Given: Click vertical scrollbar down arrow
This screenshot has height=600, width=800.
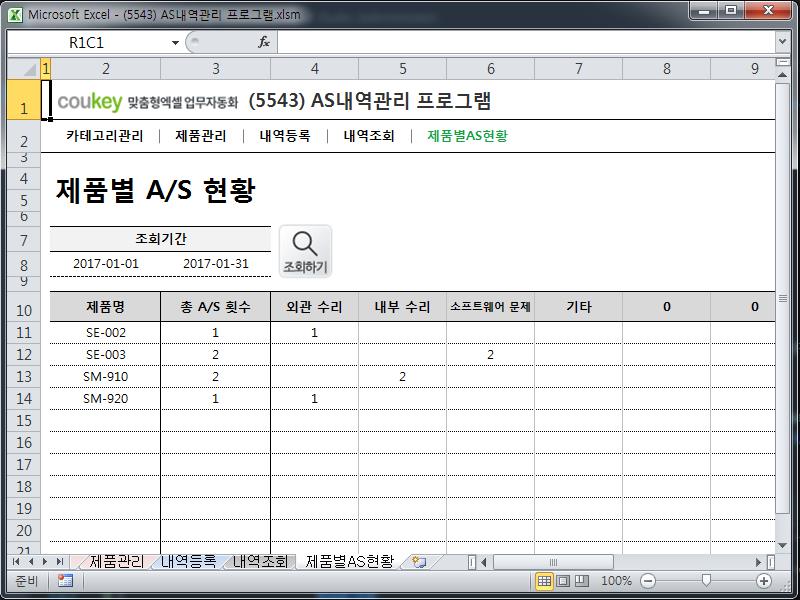Looking at the screenshot, I should 782,546.
